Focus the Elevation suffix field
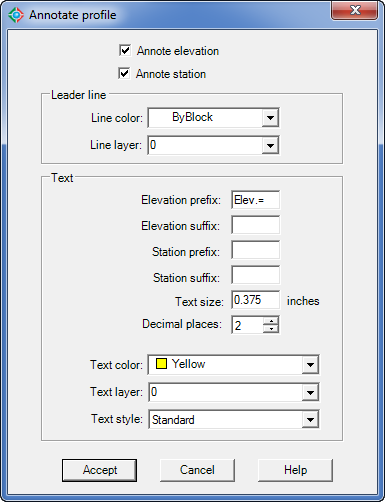This screenshot has height=502, width=385. coord(255,225)
